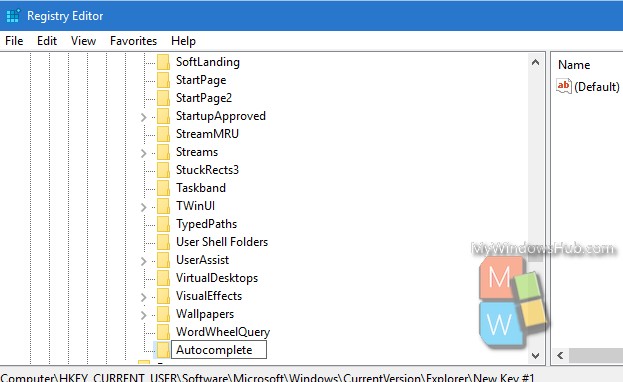Click the SoftLanding folder icon
Viewport: 623px width, 382px height.
(163, 62)
